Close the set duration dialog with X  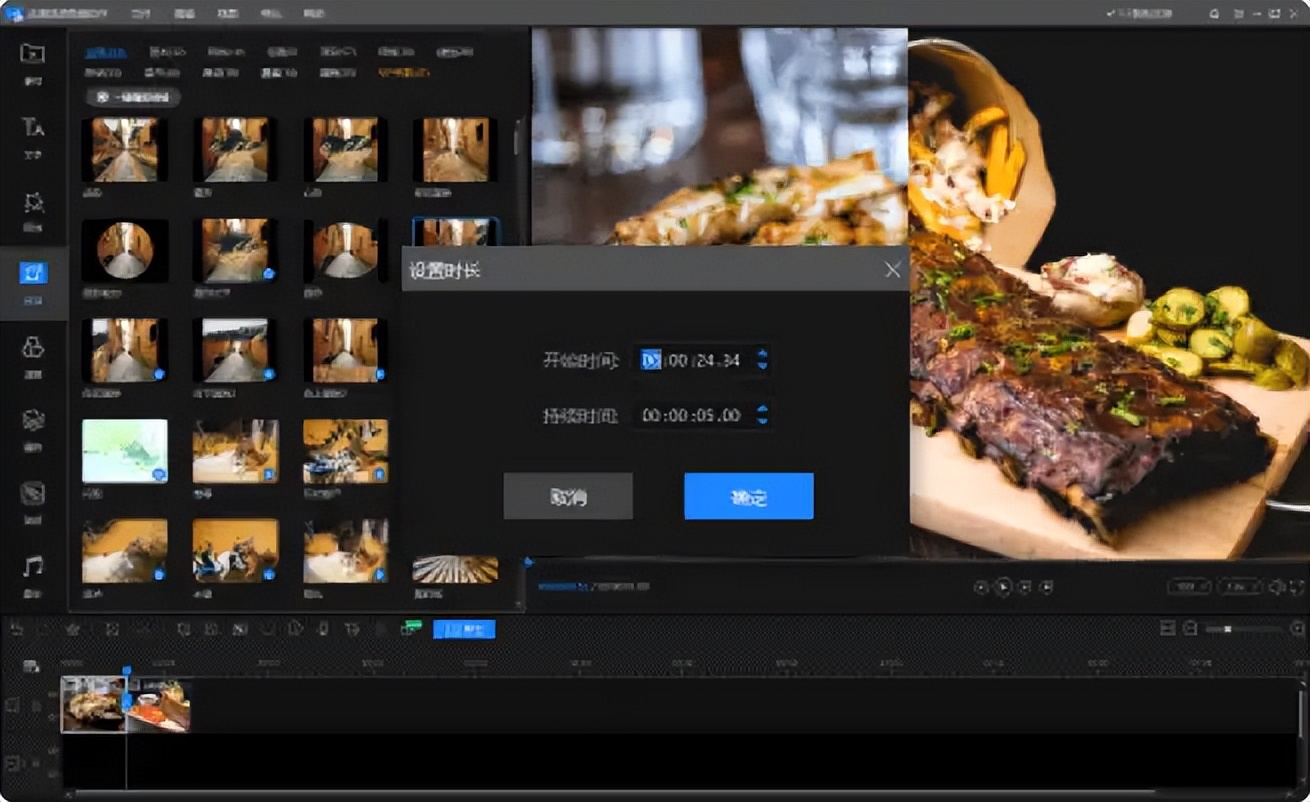click(x=892, y=270)
